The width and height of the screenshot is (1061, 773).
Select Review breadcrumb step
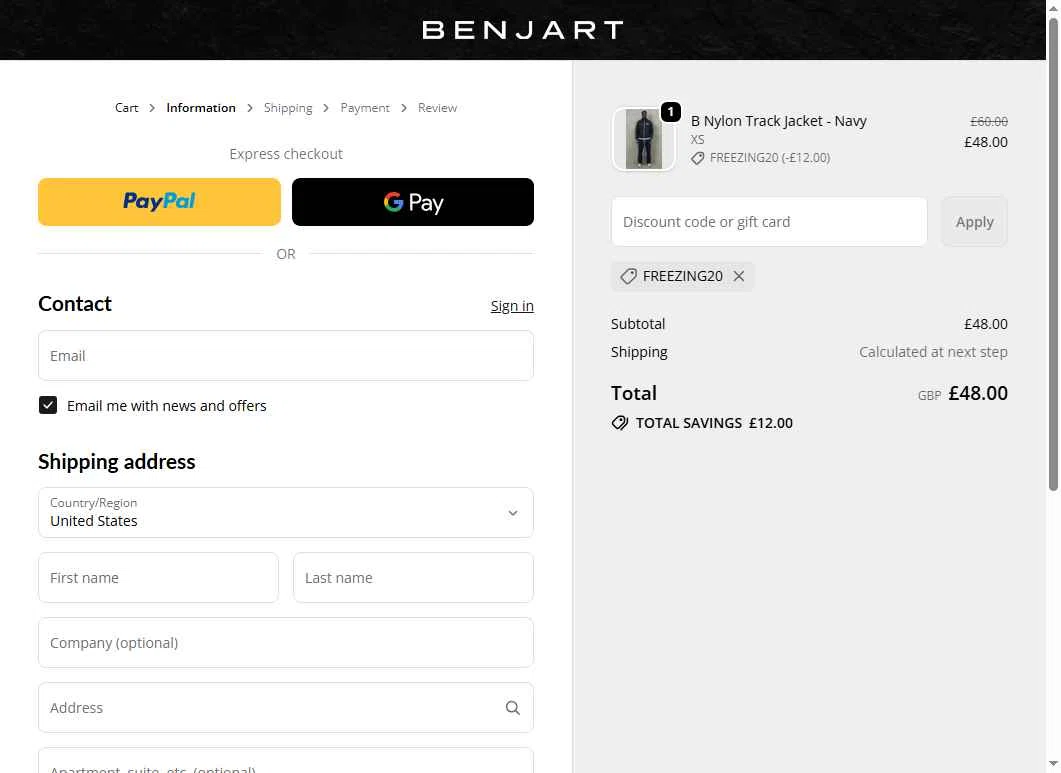point(437,108)
